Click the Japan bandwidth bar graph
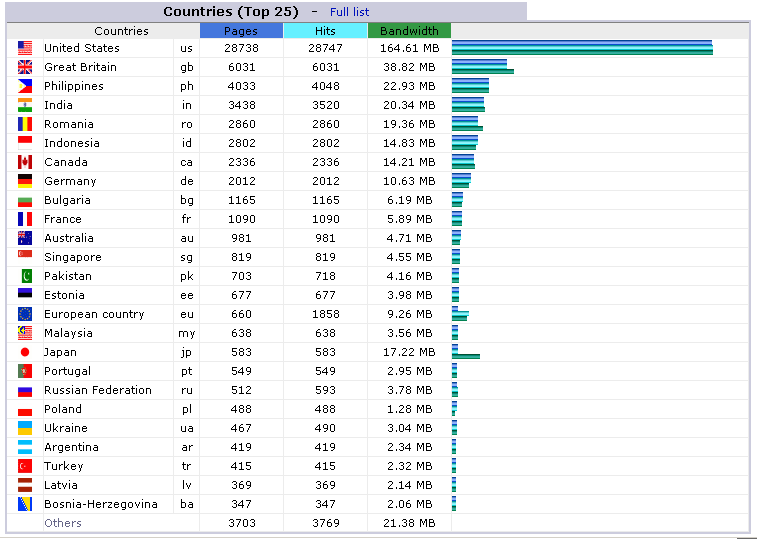The image size is (757, 539). pos(466,352)
